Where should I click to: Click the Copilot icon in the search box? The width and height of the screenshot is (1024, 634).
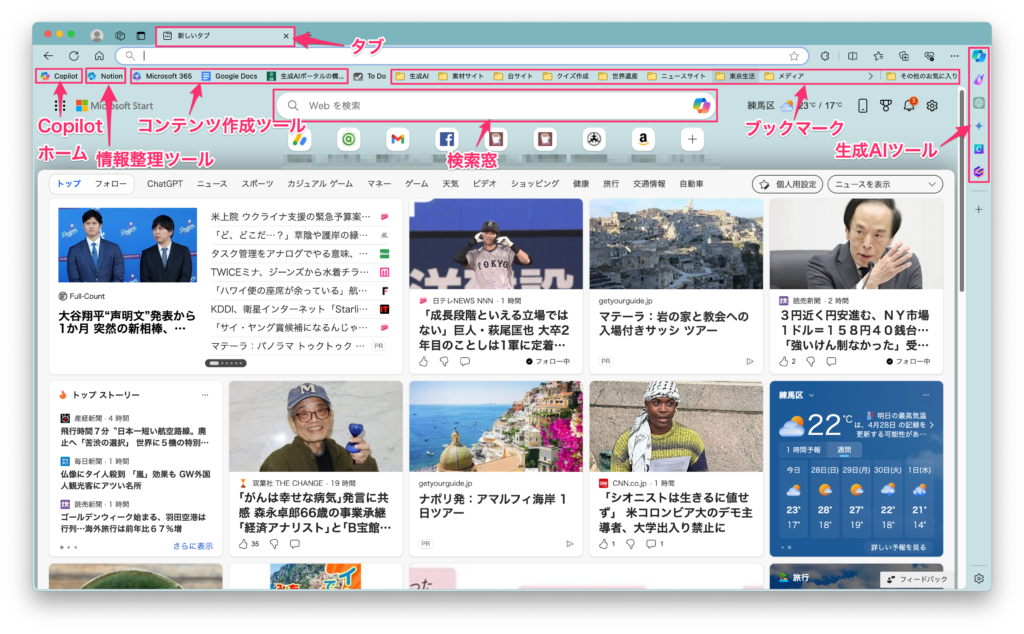pos(701,105)
